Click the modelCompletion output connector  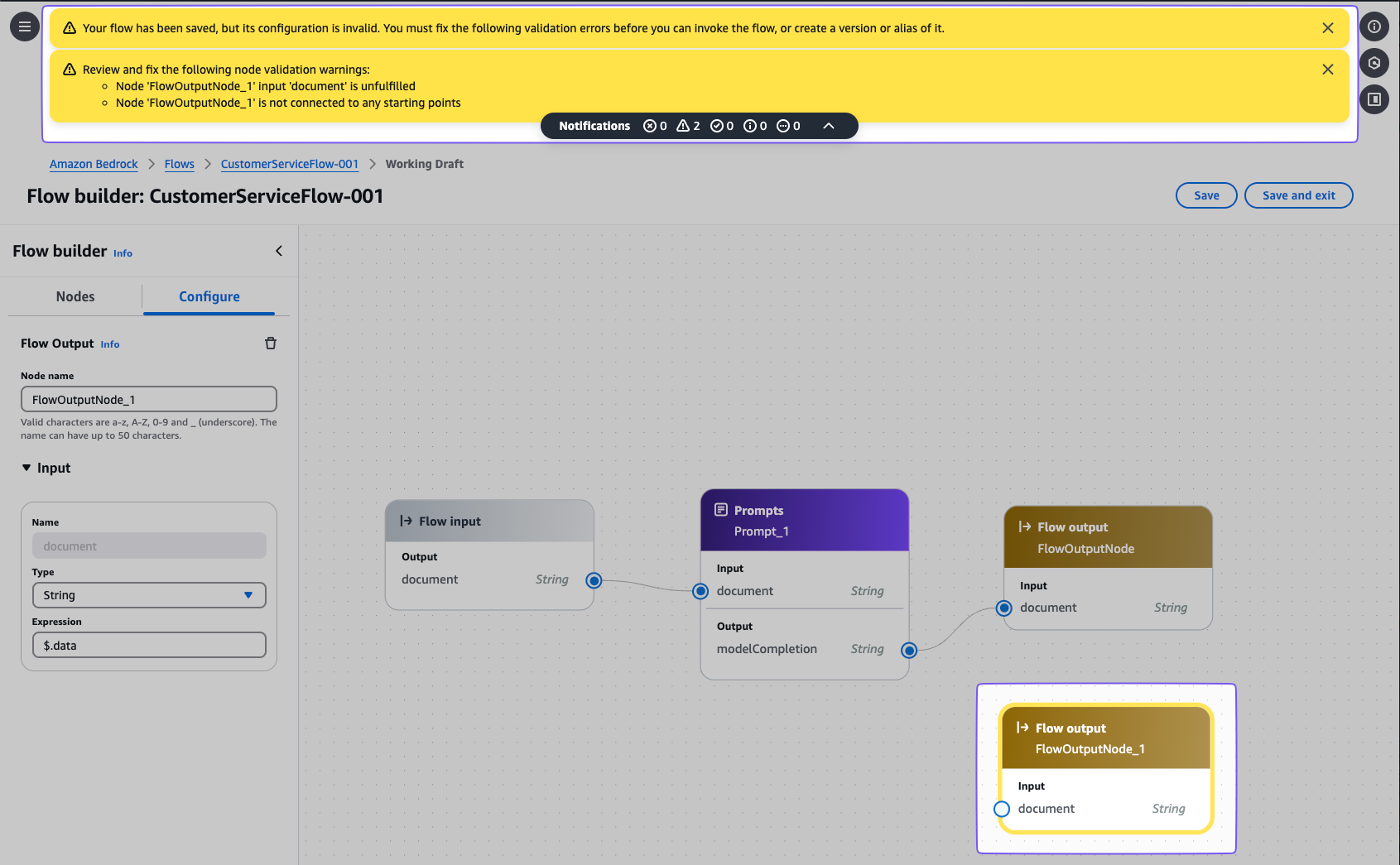pyautogui.click(x=909, y=650)
